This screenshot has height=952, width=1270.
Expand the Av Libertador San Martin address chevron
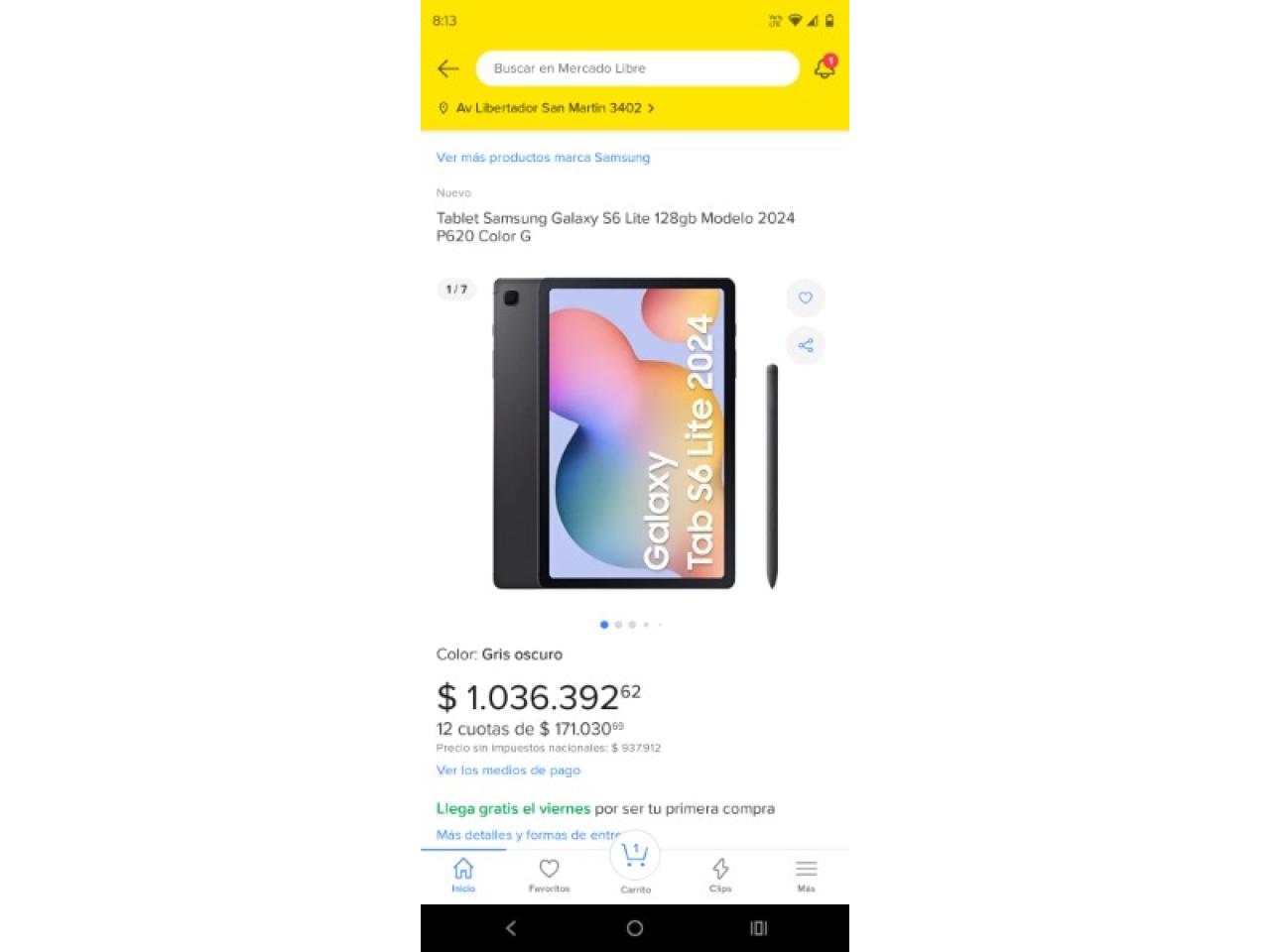click(x=650, y=108)
